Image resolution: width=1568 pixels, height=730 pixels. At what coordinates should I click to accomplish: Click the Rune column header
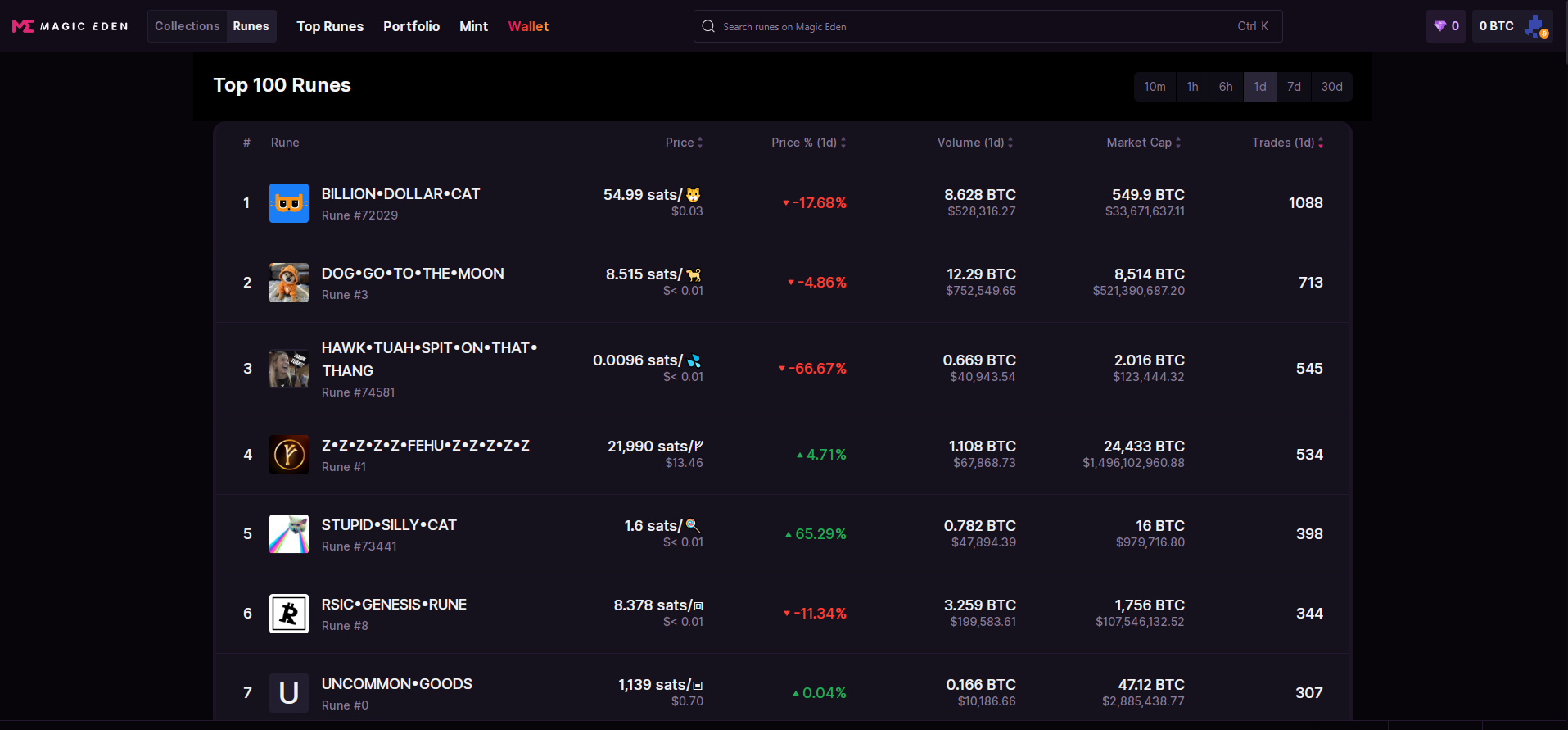[285, 143]
